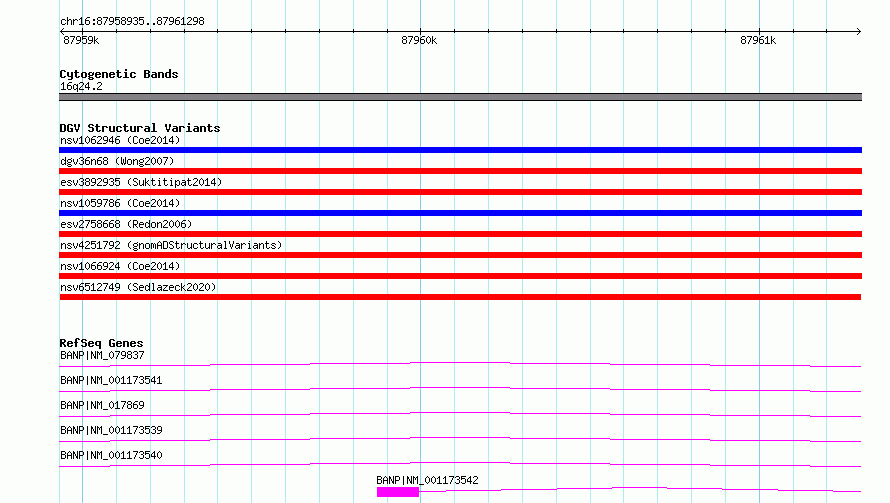890x503 pixels.
Task: Open transcript label BANP|NM_001173542
Action: (427, 480)
